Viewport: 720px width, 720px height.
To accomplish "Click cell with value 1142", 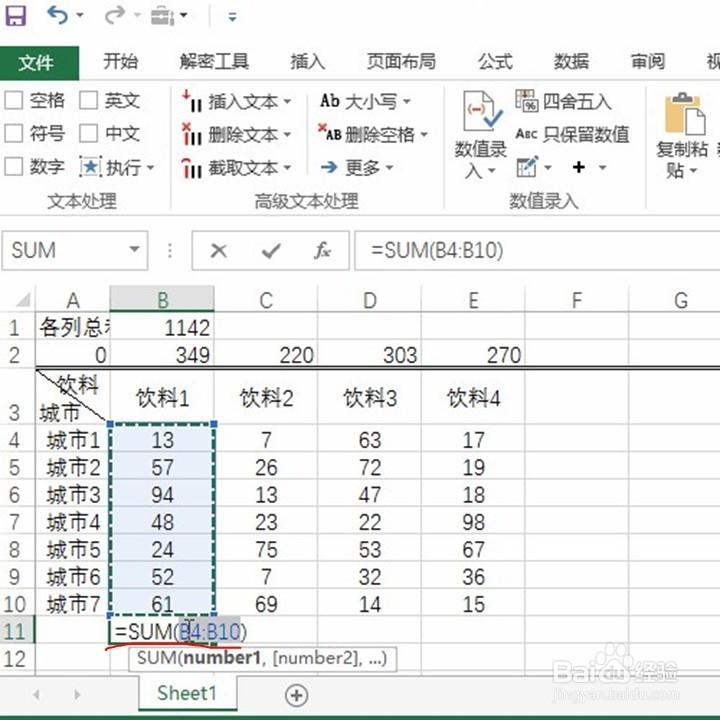I will pyautogui.click(x=162, y=327).
